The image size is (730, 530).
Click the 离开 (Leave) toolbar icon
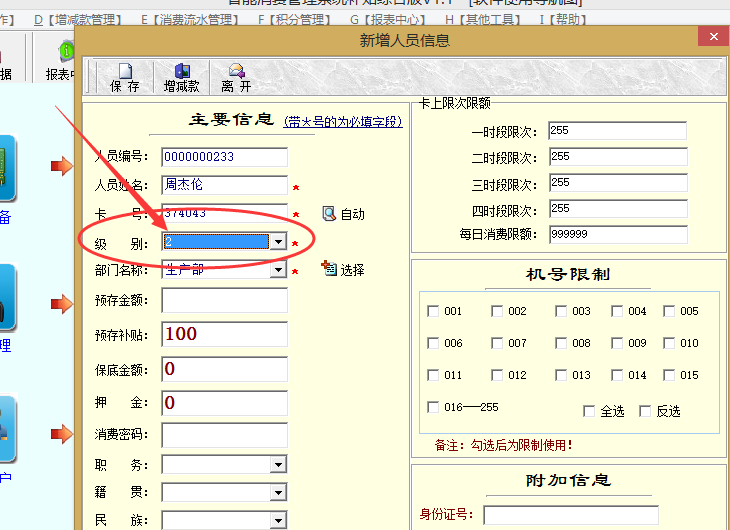coord(237,77)
